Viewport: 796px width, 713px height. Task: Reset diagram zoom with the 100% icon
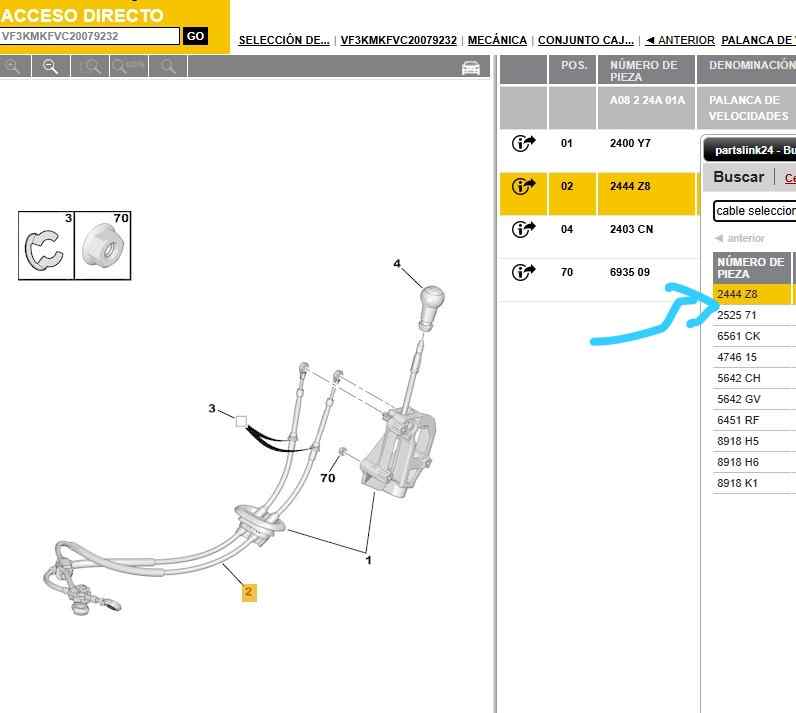128,66
